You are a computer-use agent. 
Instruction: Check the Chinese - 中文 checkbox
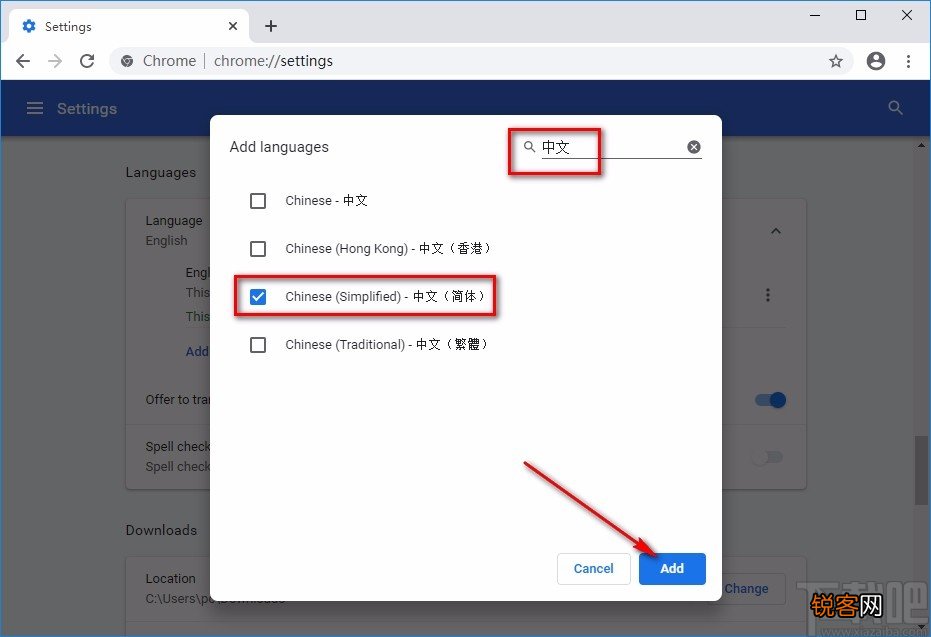point(258,201)
